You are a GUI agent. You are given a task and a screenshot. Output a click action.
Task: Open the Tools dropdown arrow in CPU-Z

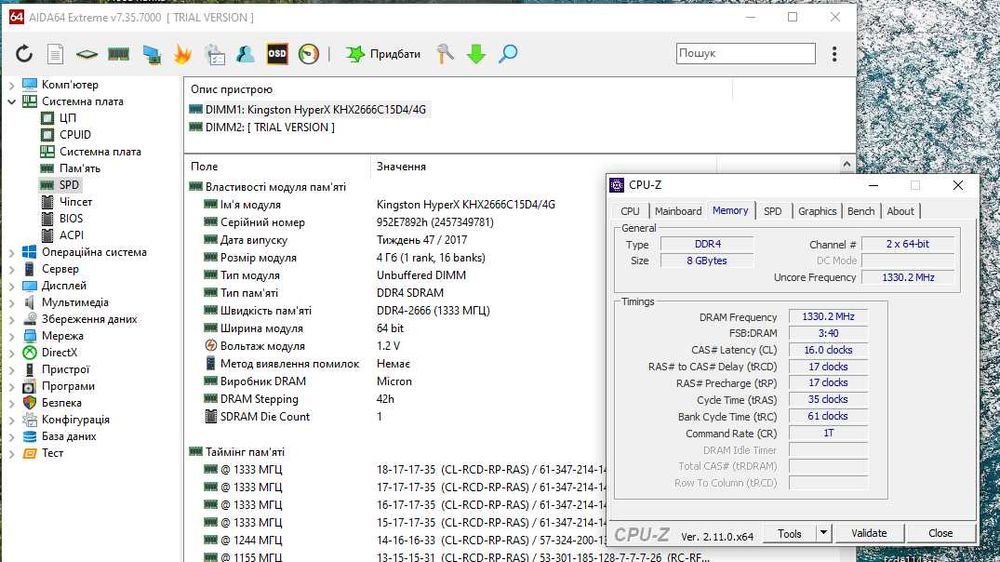pos(824,533)
